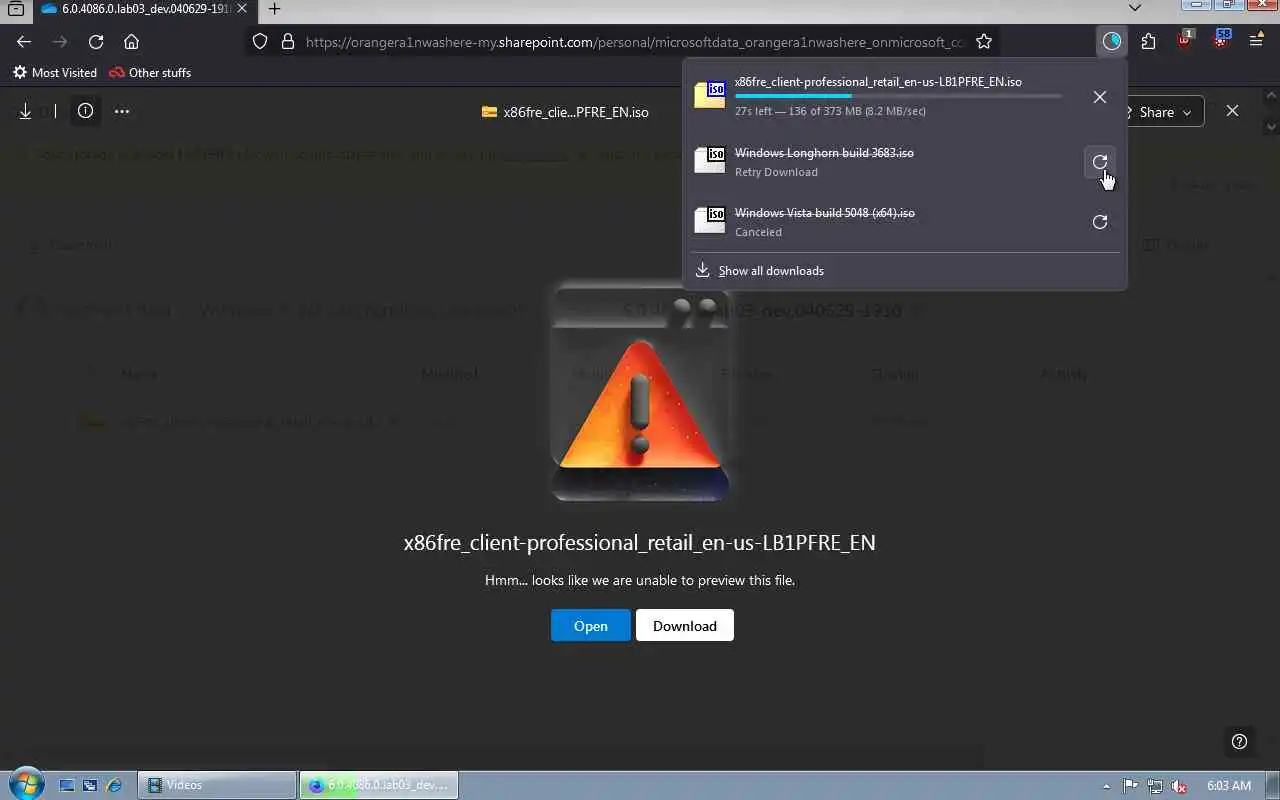Open the browser hamburger menu
Image resolution: width=1280 pixels, height=800 pixels.
coord(1257,42)
